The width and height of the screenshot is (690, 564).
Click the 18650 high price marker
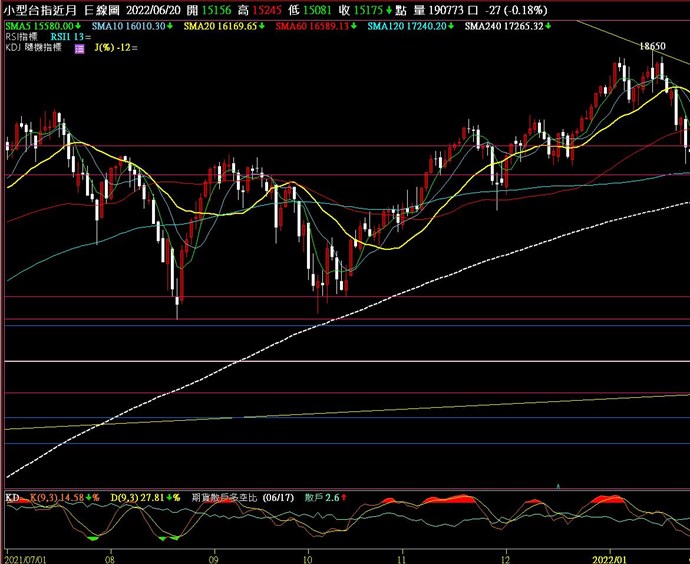point(653,47)
